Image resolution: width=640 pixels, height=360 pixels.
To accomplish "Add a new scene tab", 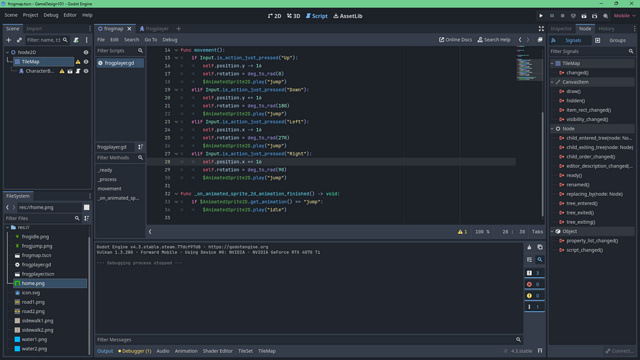I will coord(178,29).
